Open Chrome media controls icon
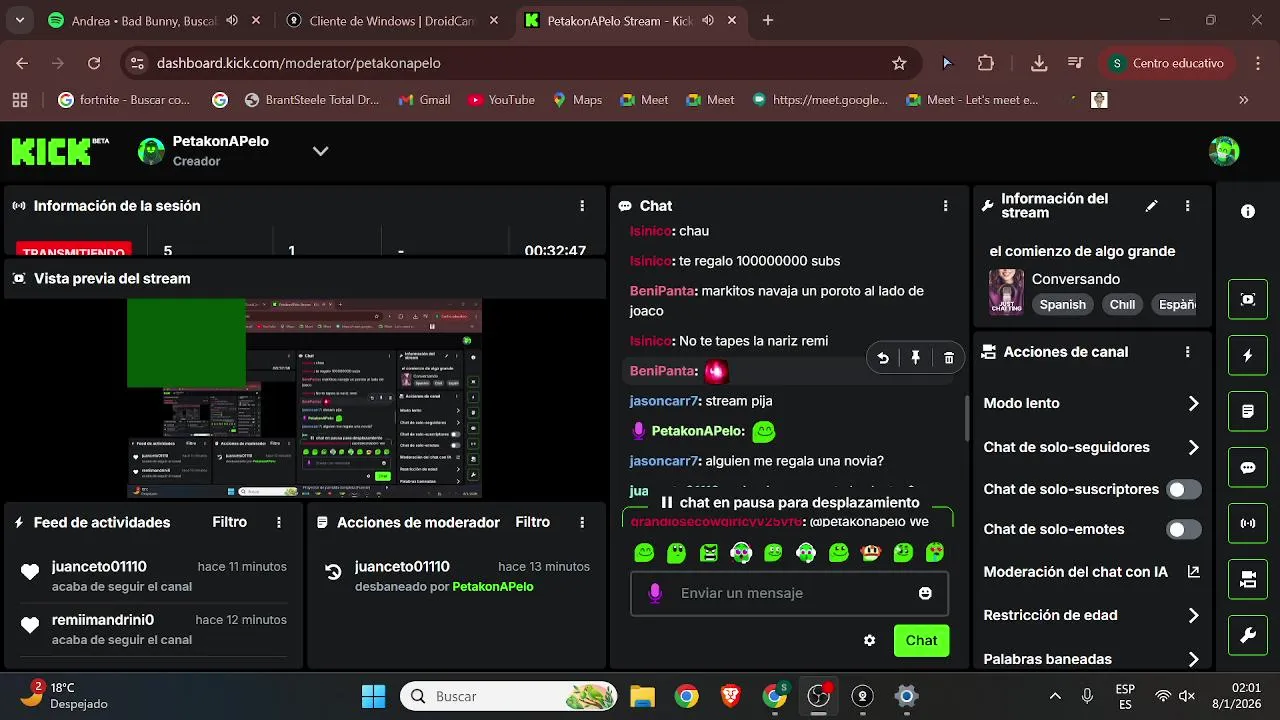 (1075, 63)
